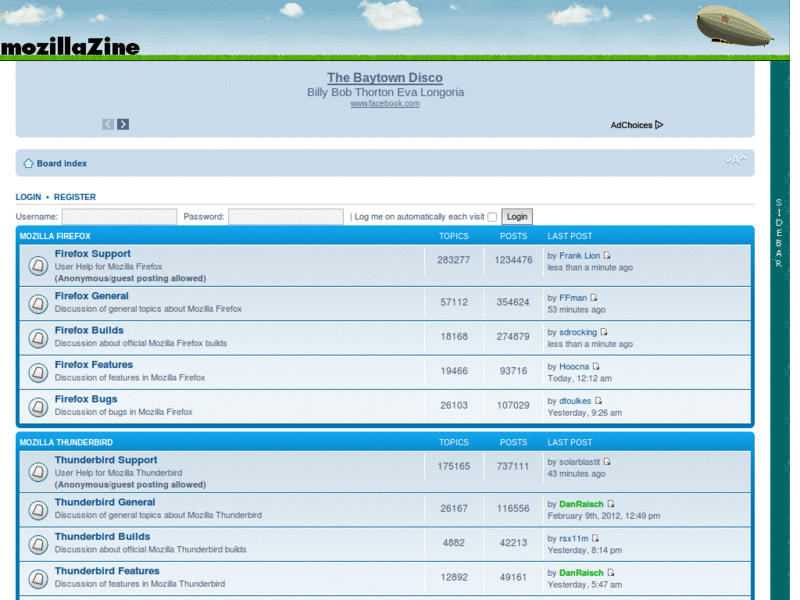Screen dimensions: 800x600
Task: View latest post icon by Hoocna
Action: click(x=596, y=366)
